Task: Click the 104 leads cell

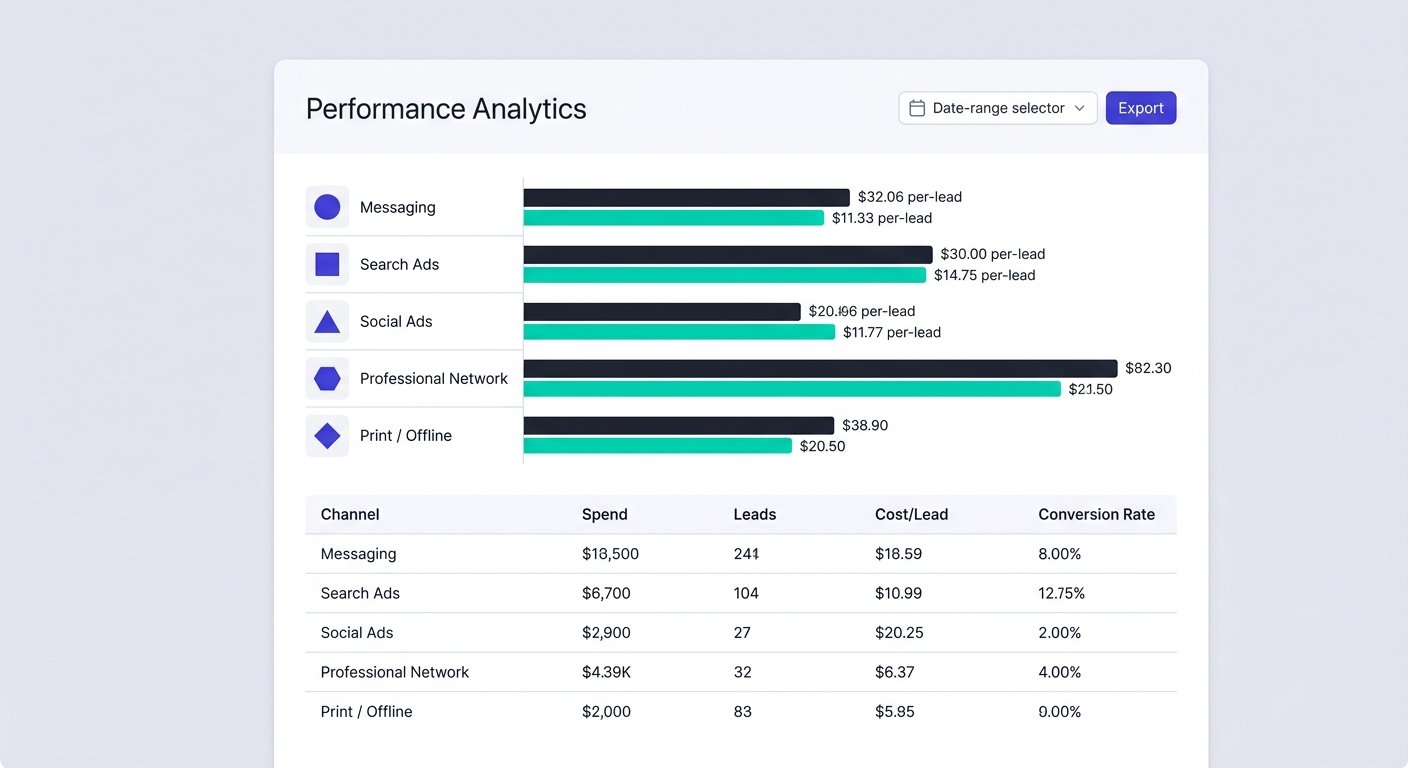Action: (x=746, y=593)
